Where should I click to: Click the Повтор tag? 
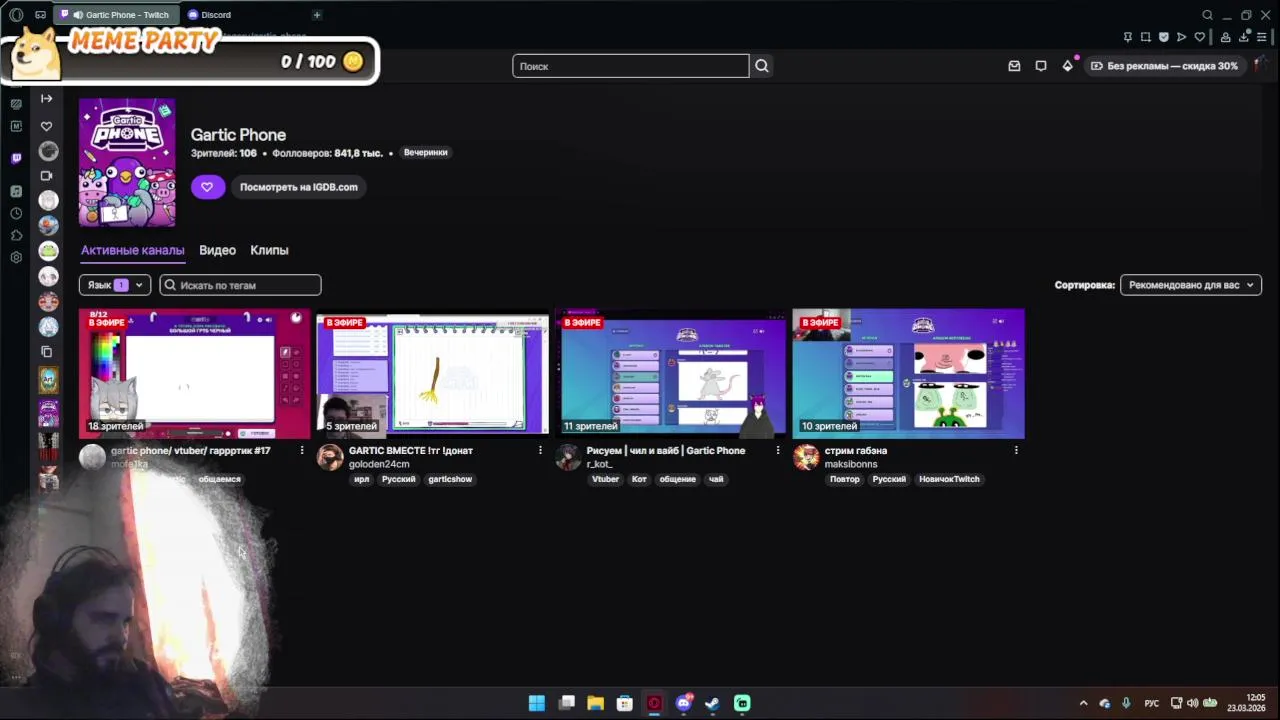(x=845, y=479)
